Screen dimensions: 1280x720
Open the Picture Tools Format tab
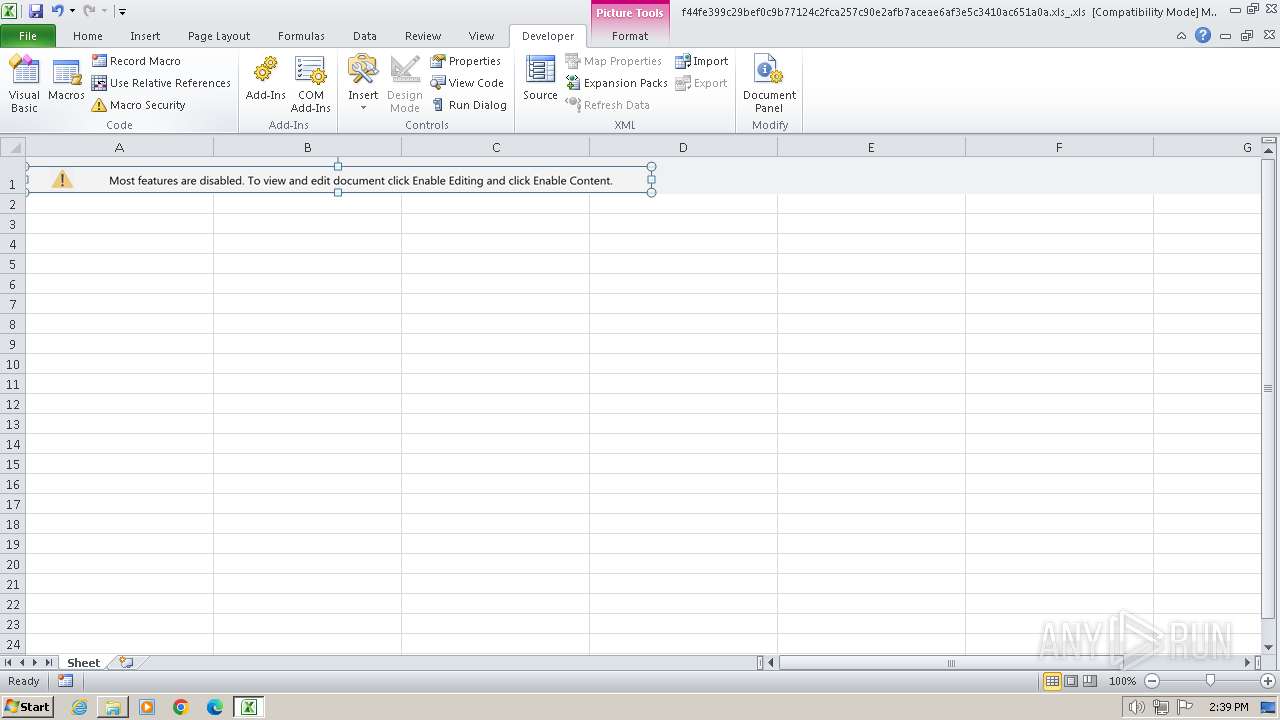(630, 36)
